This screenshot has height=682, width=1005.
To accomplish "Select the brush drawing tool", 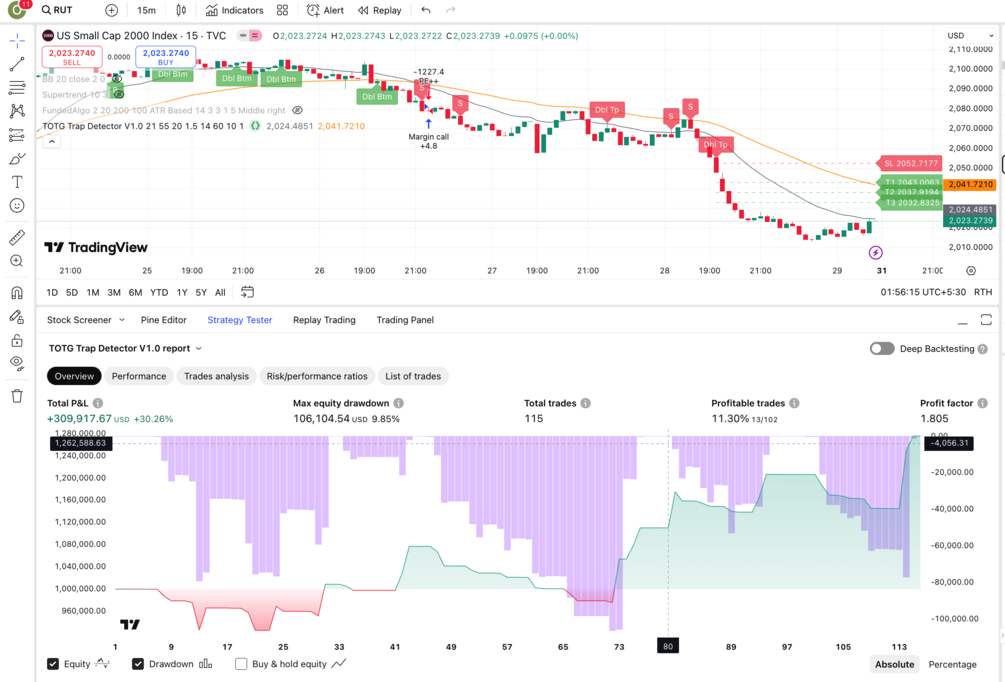I will coord(17,158).
